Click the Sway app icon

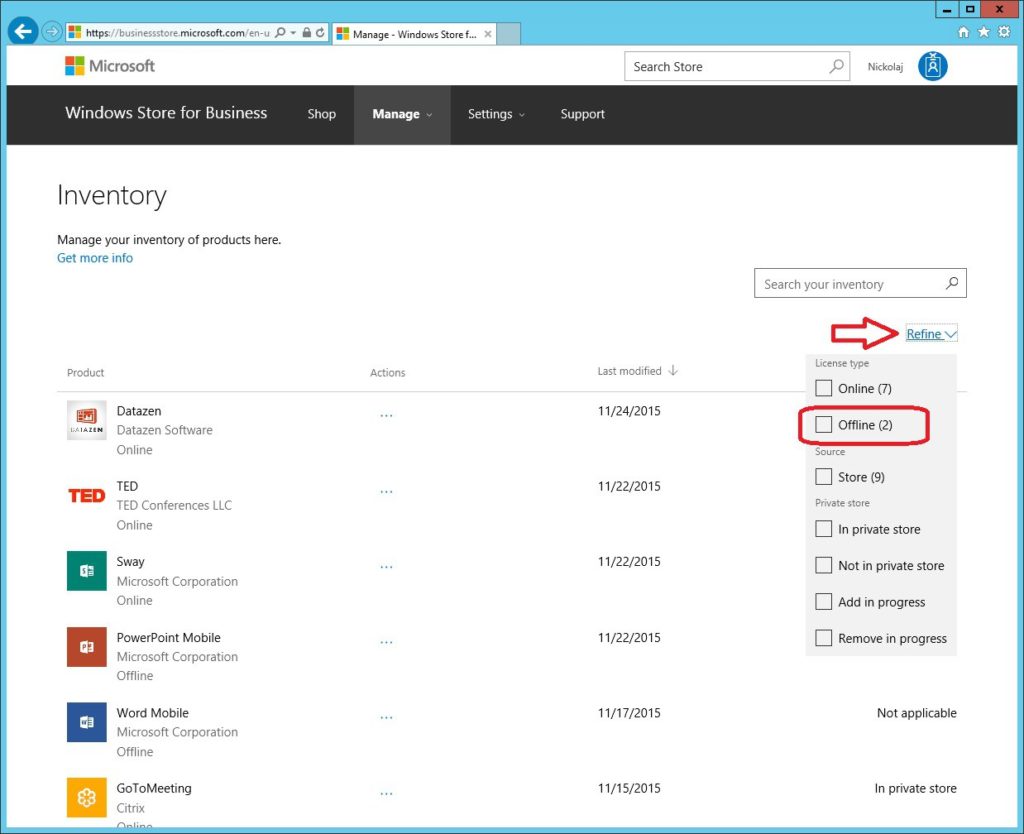point(87,571)
